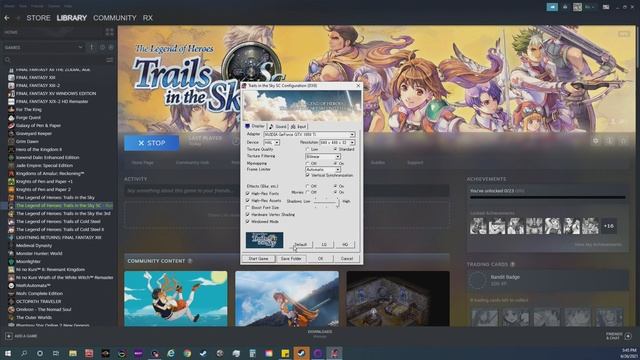Screen dimensions: 640x360
Task: Set Movies to On
Action: click(339, 192)
